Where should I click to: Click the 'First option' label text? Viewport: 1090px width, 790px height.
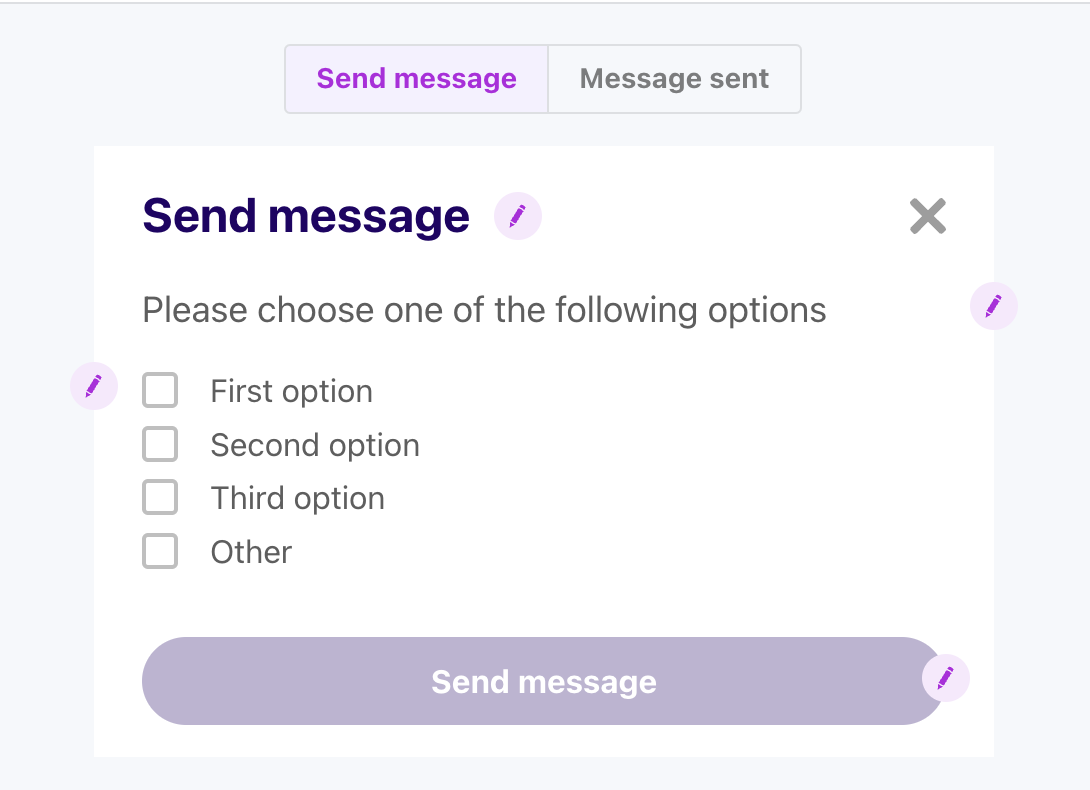coord(291,391)
